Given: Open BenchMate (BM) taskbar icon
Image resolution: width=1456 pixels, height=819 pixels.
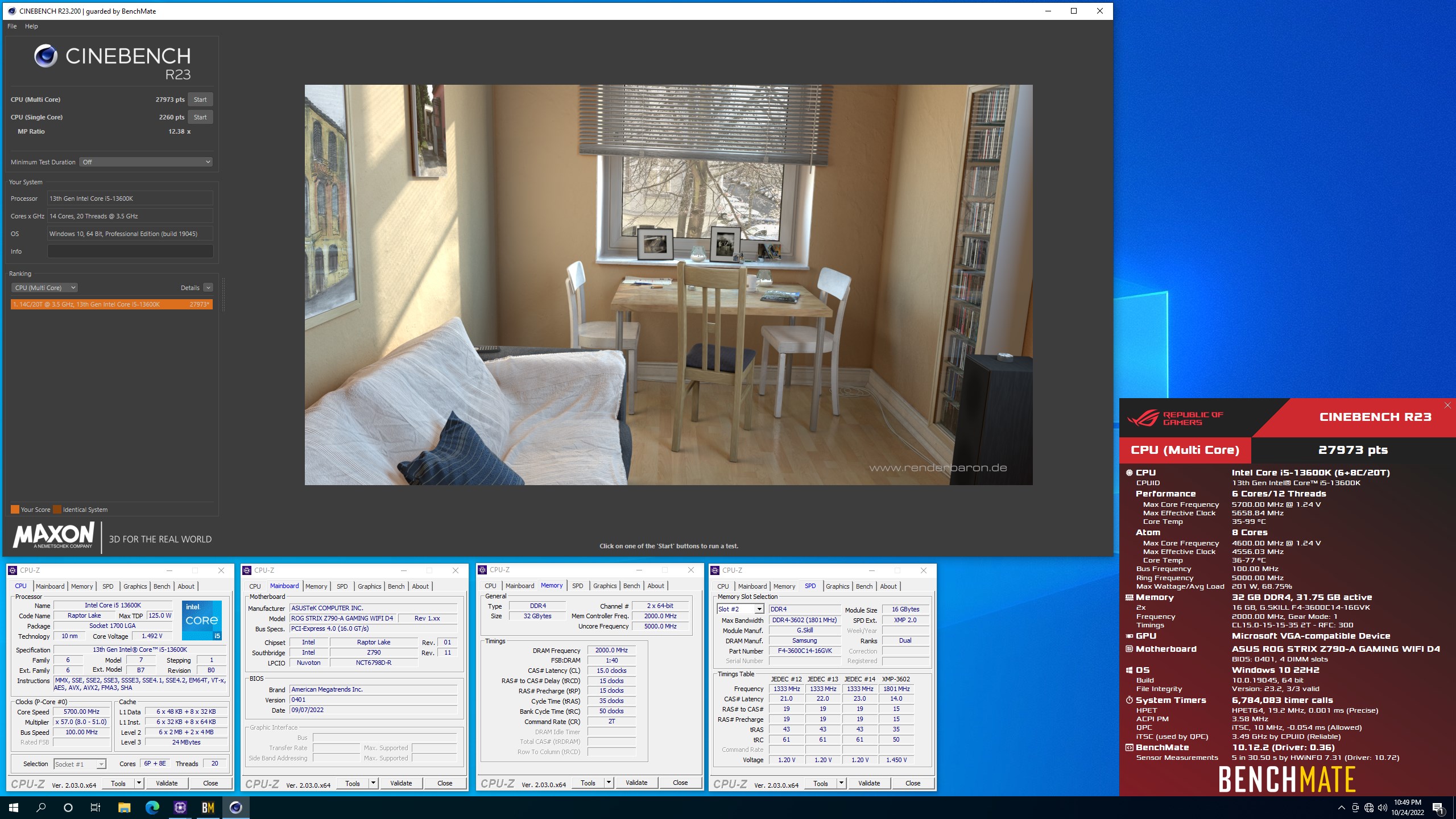Looking at the screenshot, I should click(x=208, y=807).
